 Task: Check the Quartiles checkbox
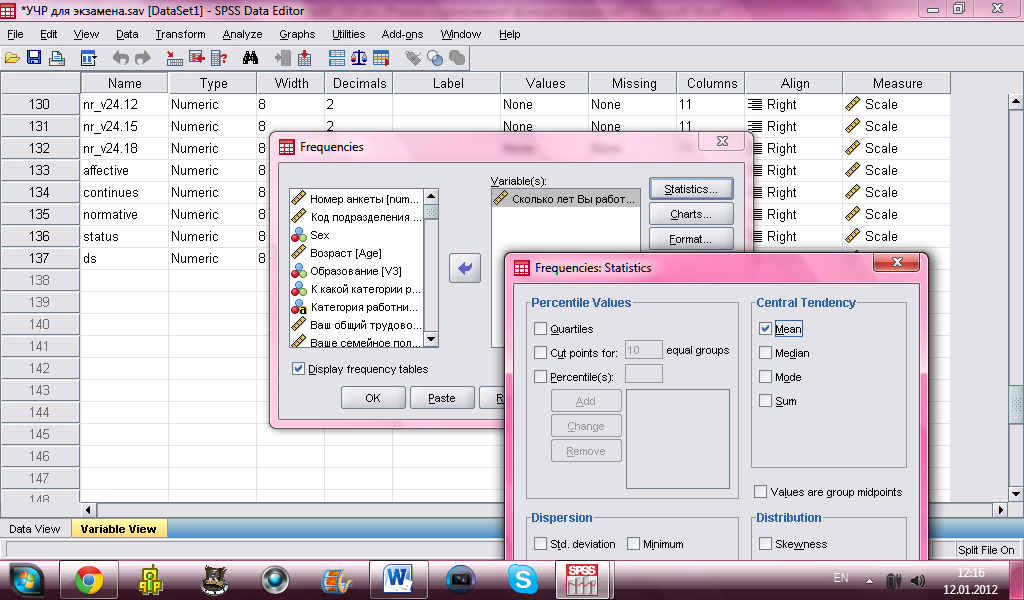click(x=540, y=328)
